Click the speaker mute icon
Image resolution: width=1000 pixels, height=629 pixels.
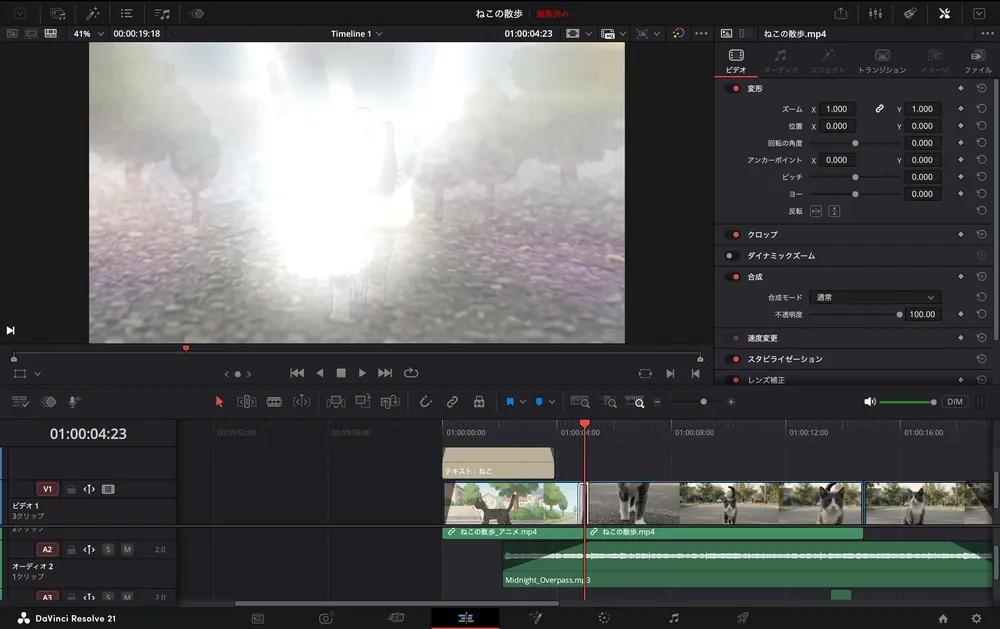[869, 402]
